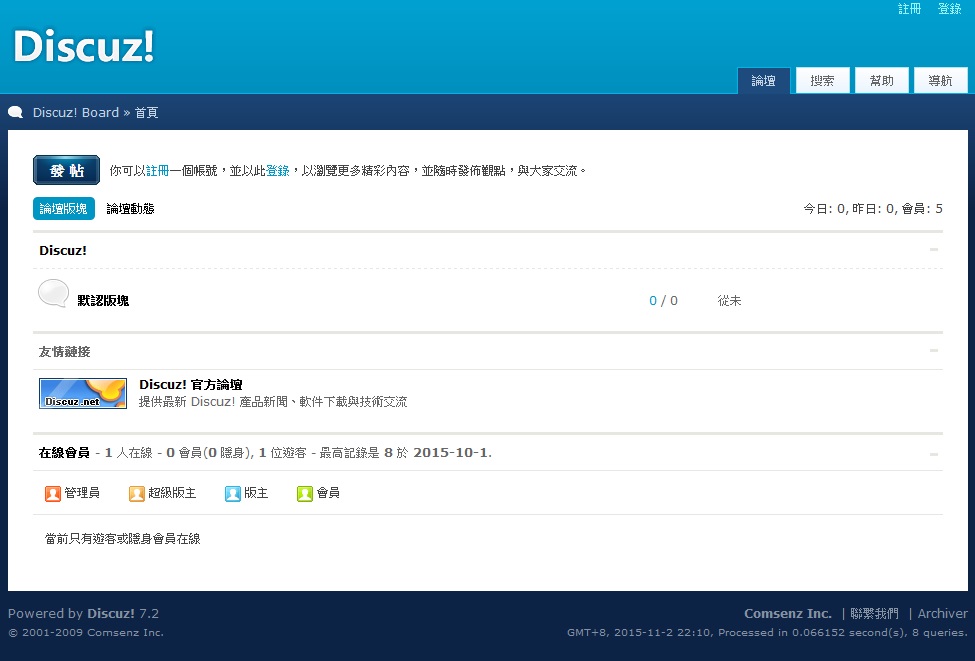Click the green 會員 user icon
This screenshot has width=975, height=661.
(305, 493)
